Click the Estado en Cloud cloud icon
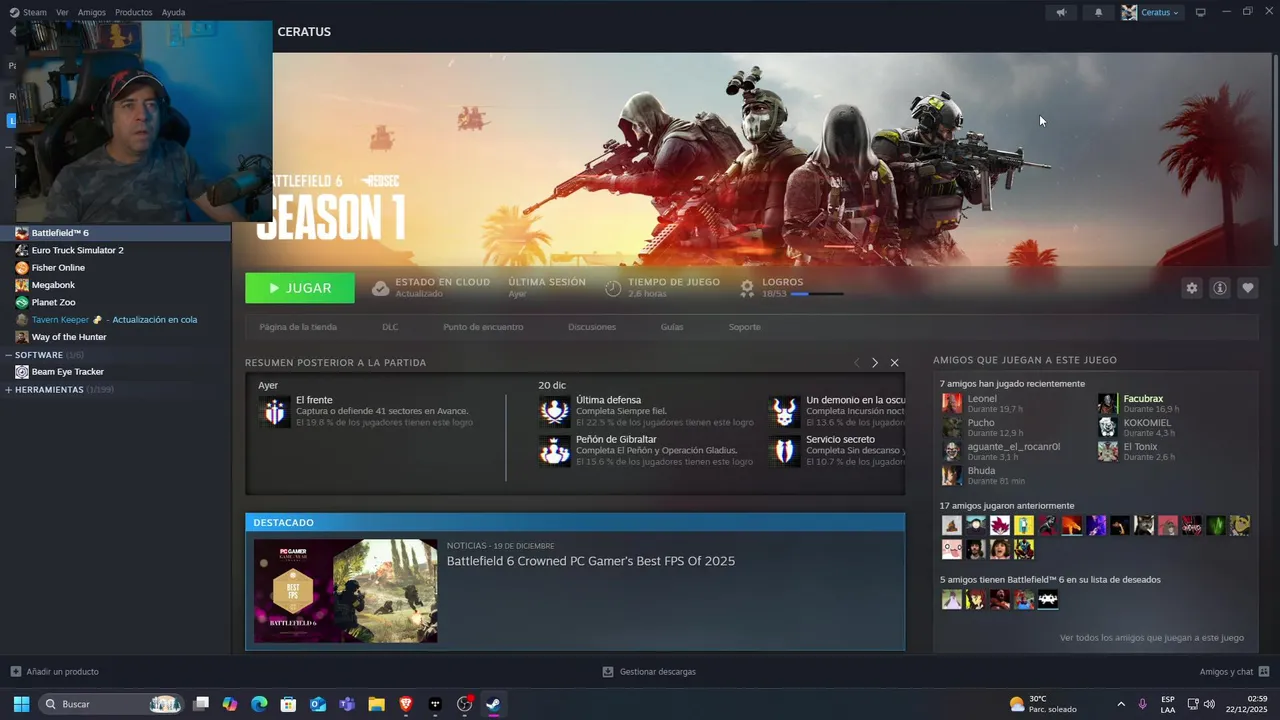This screenshot has height=720, width=1280. coord(380,288)
